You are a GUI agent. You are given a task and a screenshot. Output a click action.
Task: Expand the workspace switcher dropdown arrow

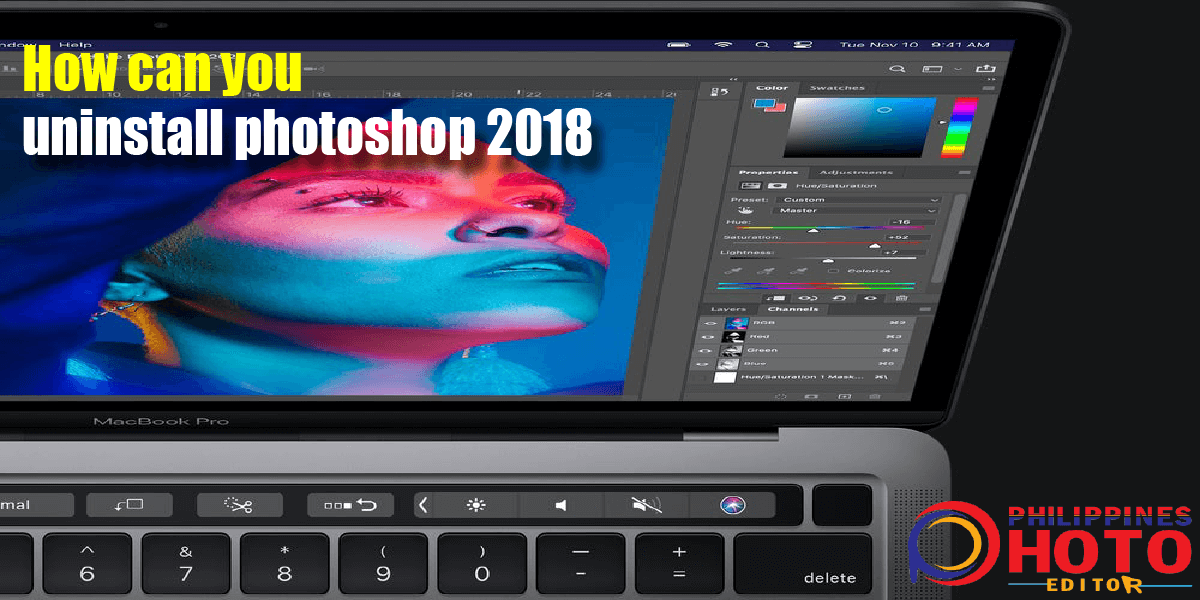coord(959,69)
